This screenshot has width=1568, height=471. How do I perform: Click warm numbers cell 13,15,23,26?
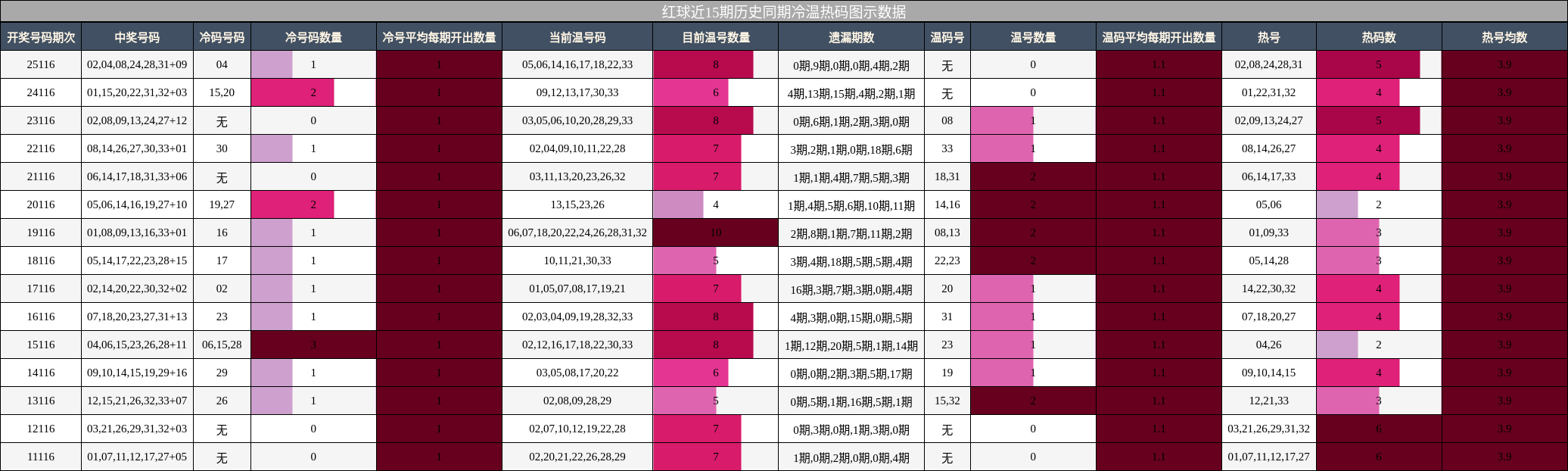click(577, 204)
